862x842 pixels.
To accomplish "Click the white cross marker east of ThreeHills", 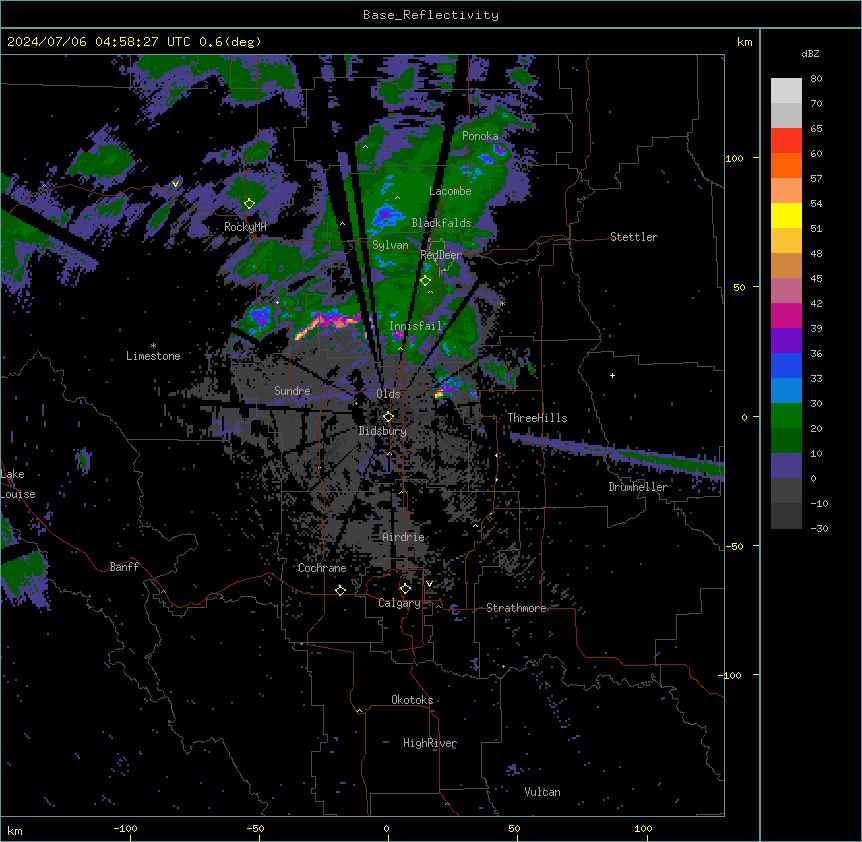I will pyautogui.click(x=612, y=375).
